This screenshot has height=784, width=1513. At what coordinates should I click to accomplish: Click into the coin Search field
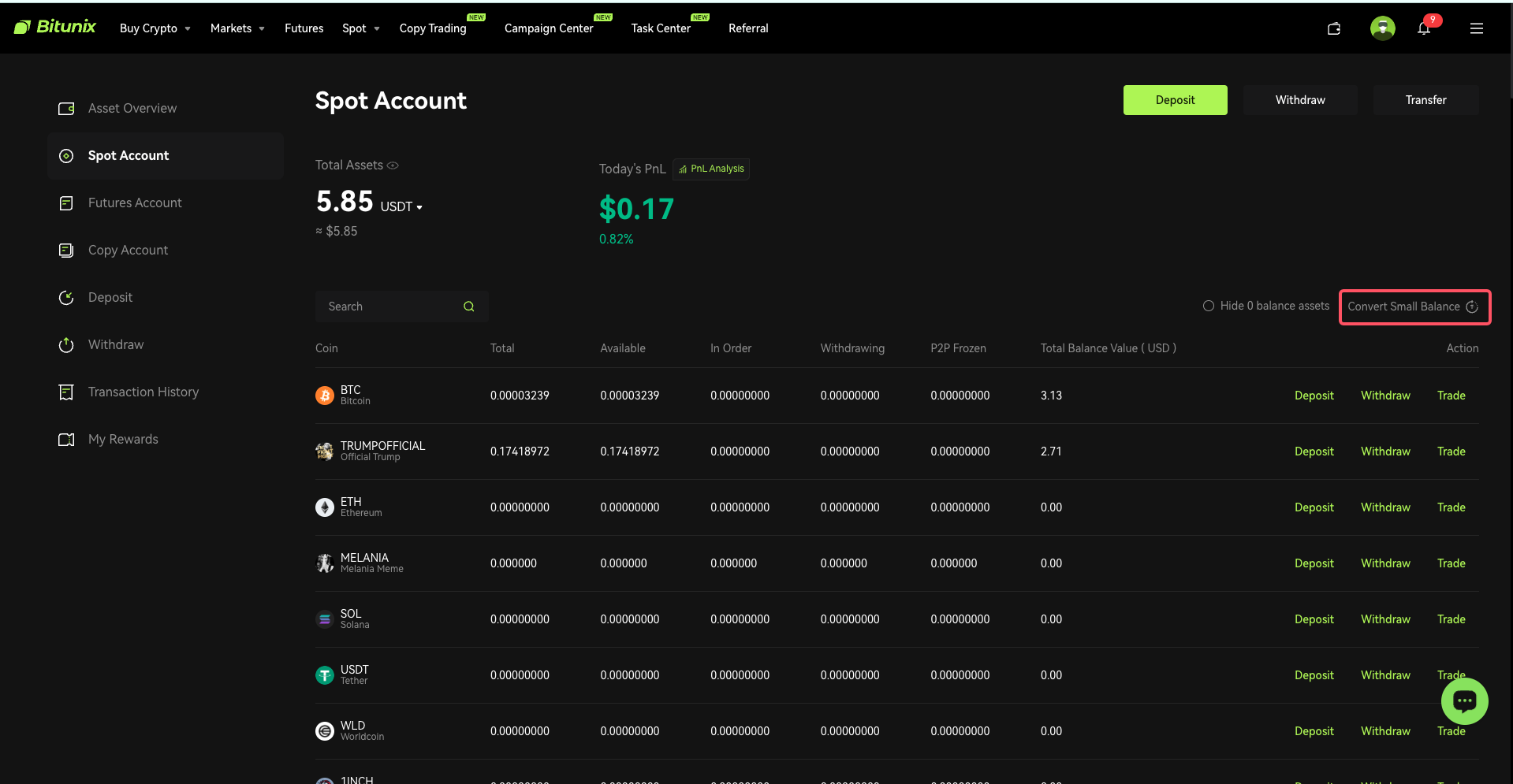402,307
